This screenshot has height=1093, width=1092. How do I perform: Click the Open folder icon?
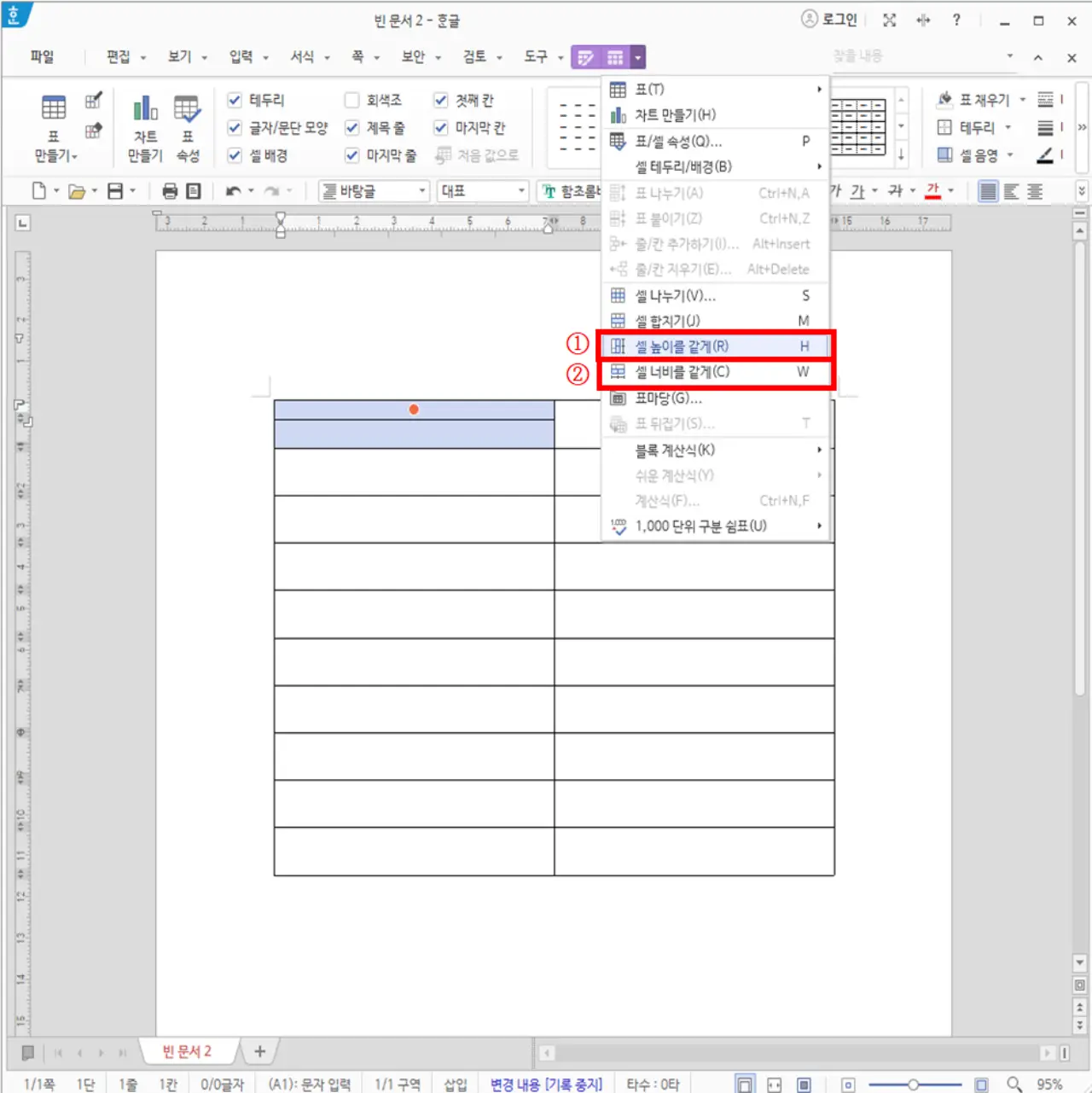click(77, 191)
